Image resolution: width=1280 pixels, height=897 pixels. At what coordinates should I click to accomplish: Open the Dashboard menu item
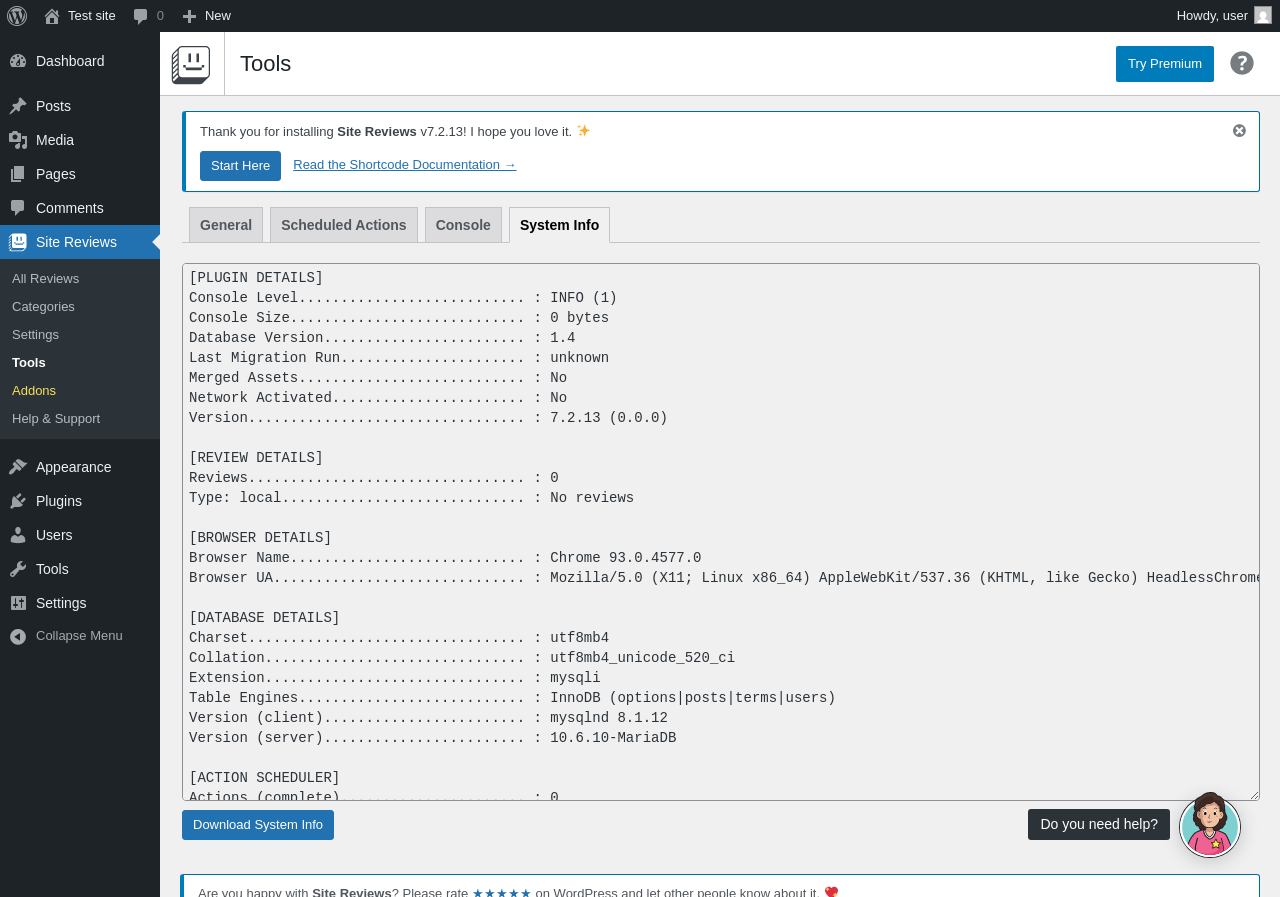tap(80, 61)
